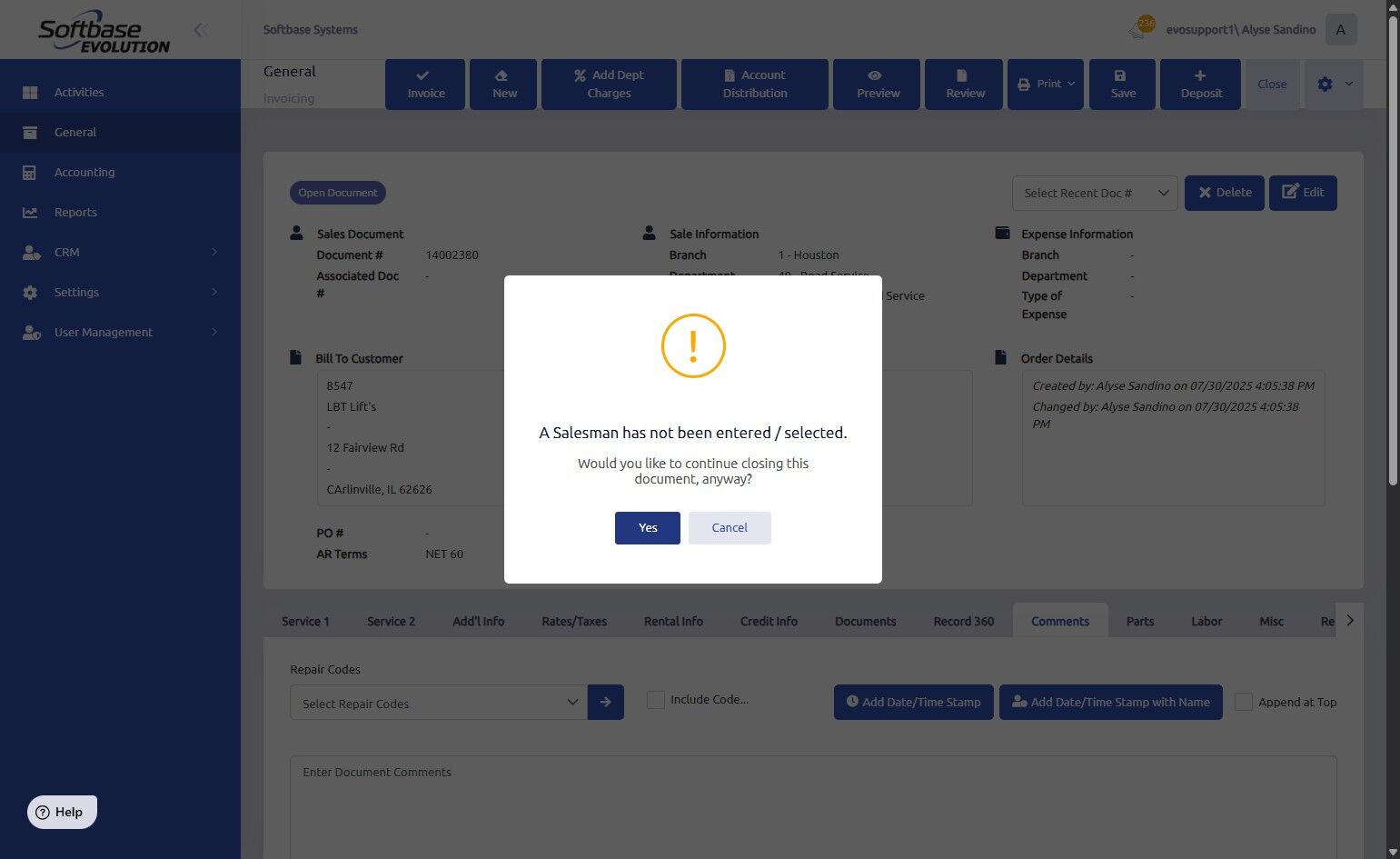
Task: Collapse the sidebar with the double chevron icon
Action: coord(201,30)
